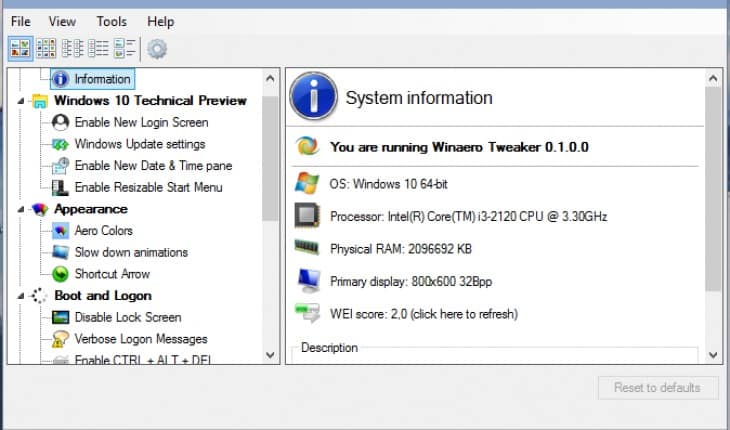Image resolution: width=730 pixels, height=430 pixels.
Task: Choose the list view toolbar button
Action: tap(73, 48)
